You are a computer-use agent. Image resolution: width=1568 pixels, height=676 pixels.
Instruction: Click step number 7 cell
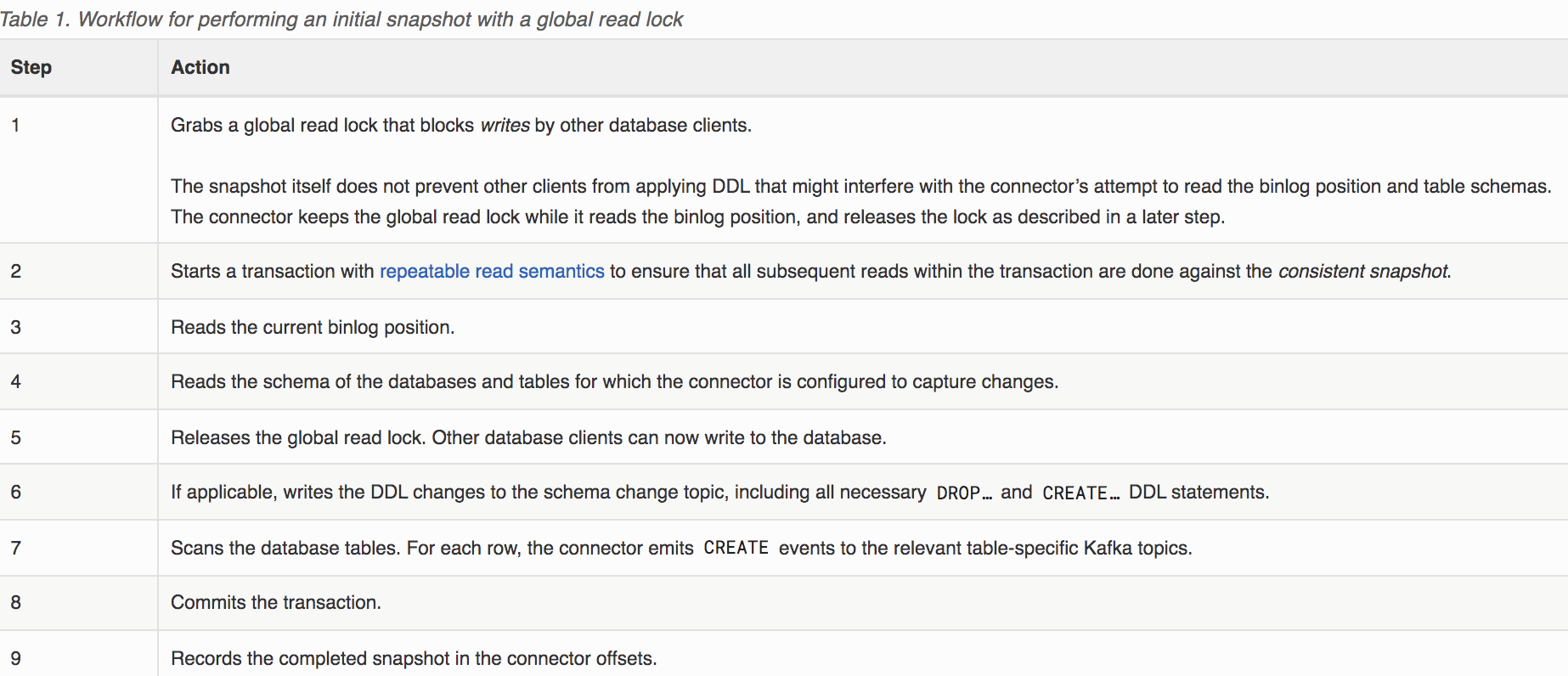[79, 548]
